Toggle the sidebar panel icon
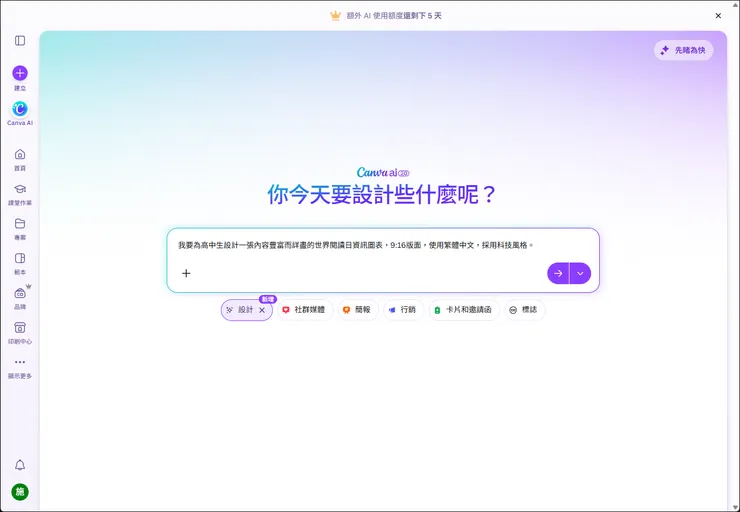The height and width of the screenshot is (512, 740). pos(20,41)
